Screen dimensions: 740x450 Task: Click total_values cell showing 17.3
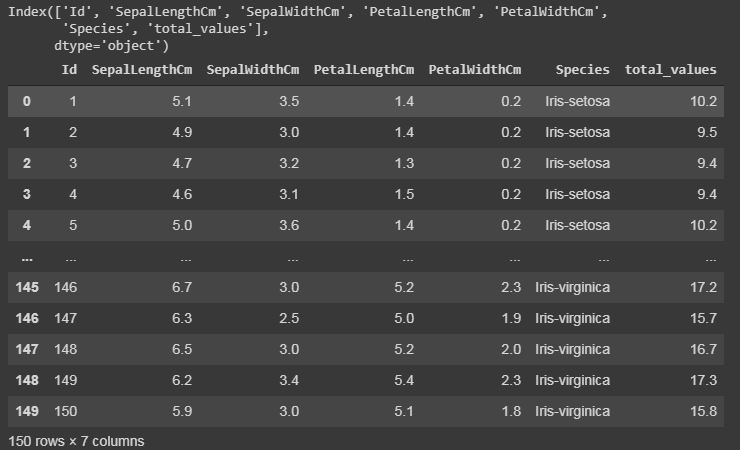coord(703,380)
